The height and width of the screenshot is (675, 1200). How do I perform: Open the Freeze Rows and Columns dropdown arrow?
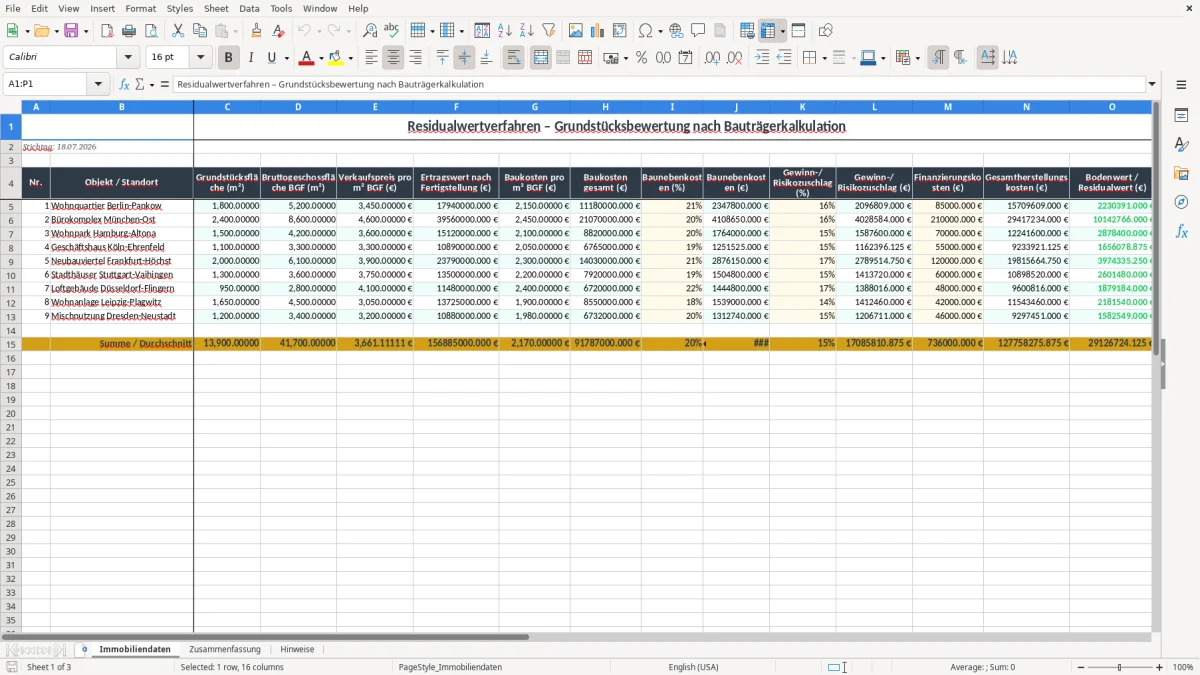[783, 31]
